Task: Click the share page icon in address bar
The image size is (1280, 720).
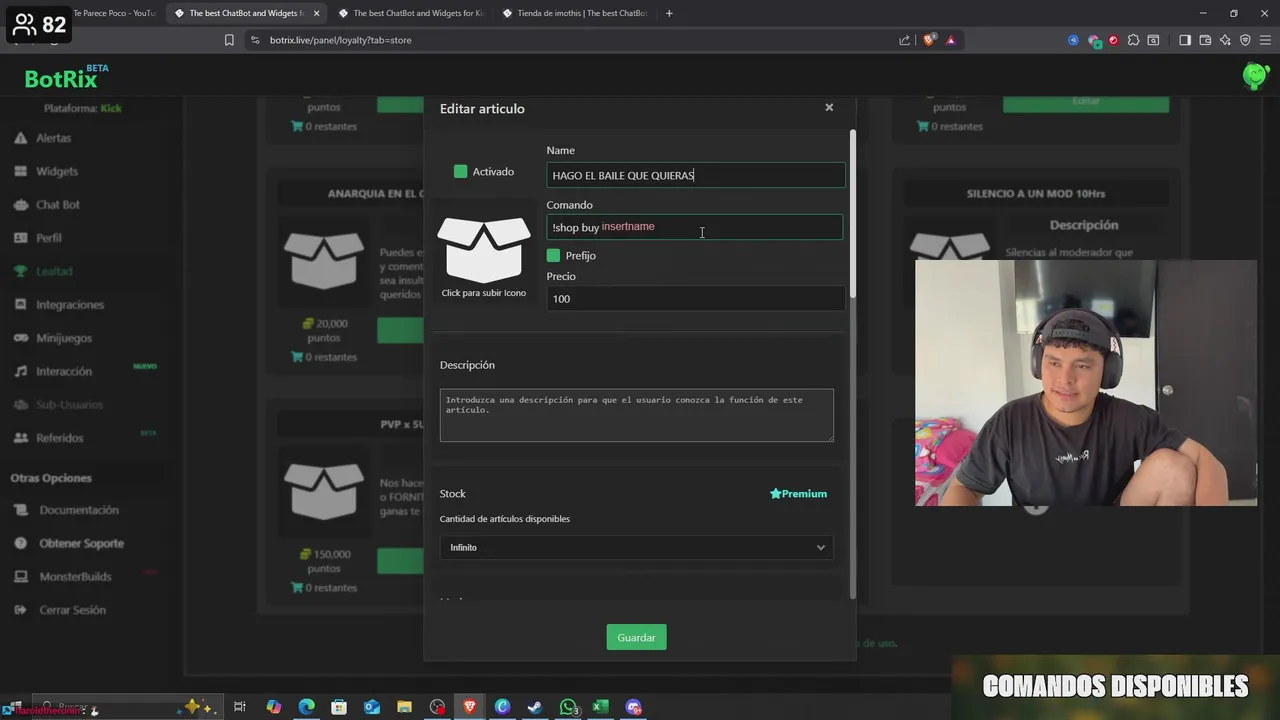Action: (904, 40)
